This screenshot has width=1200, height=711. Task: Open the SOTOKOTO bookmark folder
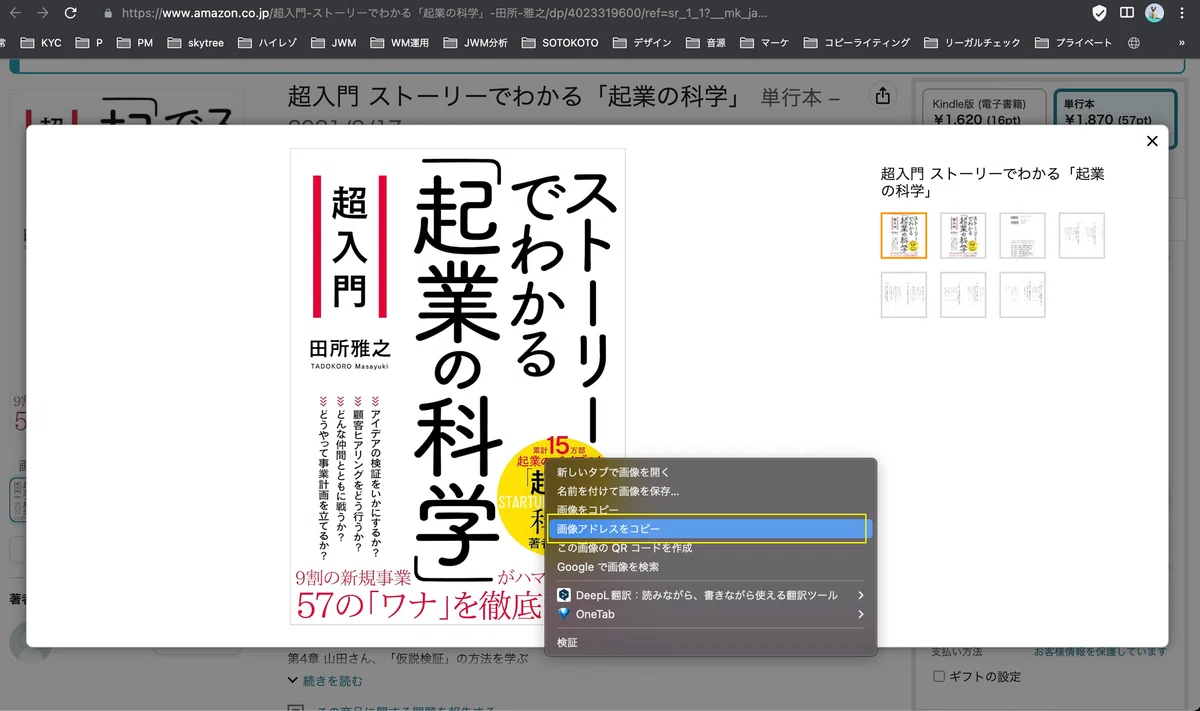point(559,43)
